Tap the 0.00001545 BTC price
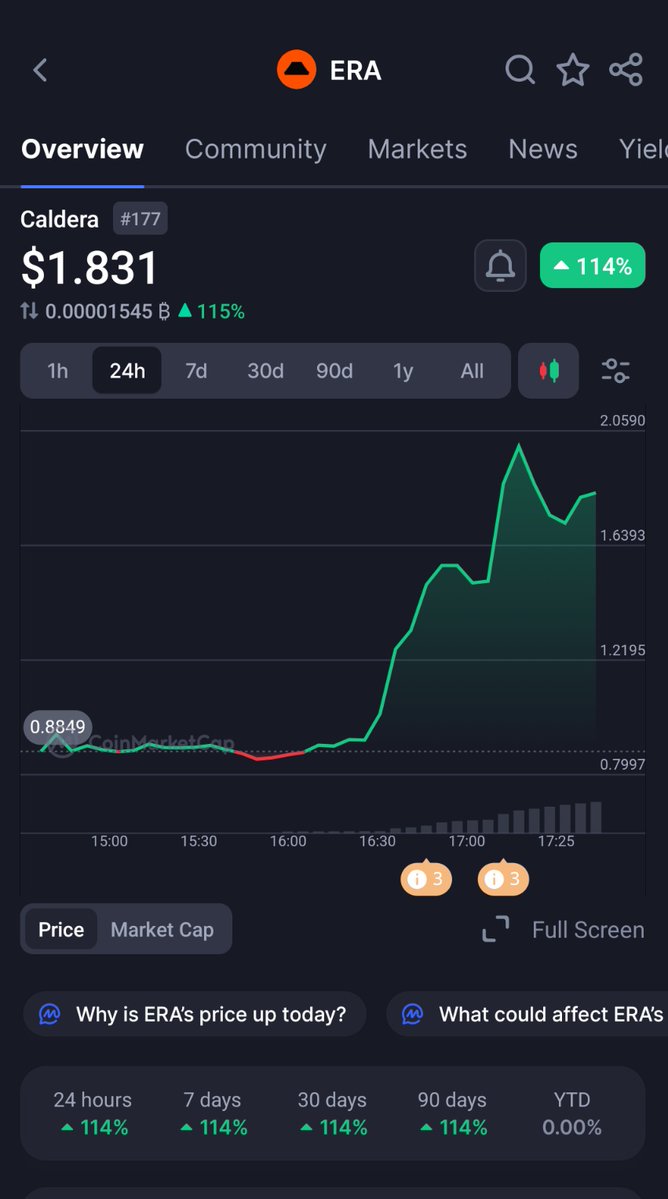 tap(107, 311)
